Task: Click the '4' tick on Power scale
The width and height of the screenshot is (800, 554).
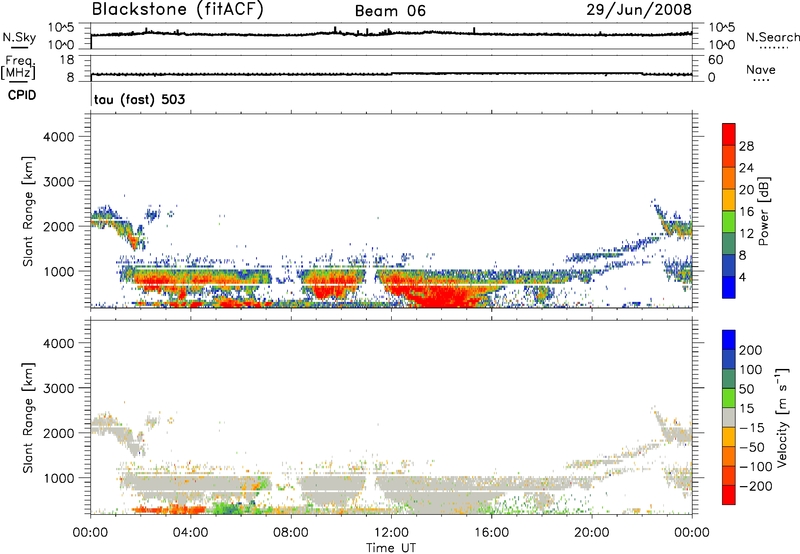Action: 742,277
